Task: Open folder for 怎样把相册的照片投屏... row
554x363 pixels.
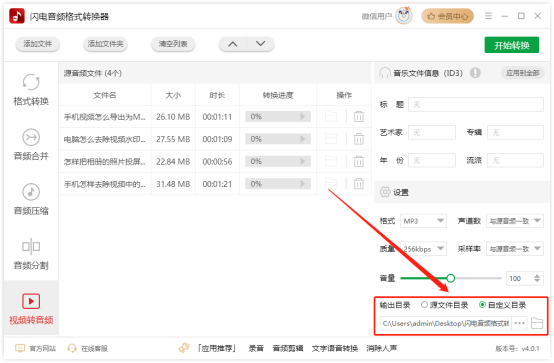Action: pyautogui.click(x=331, y=161)
